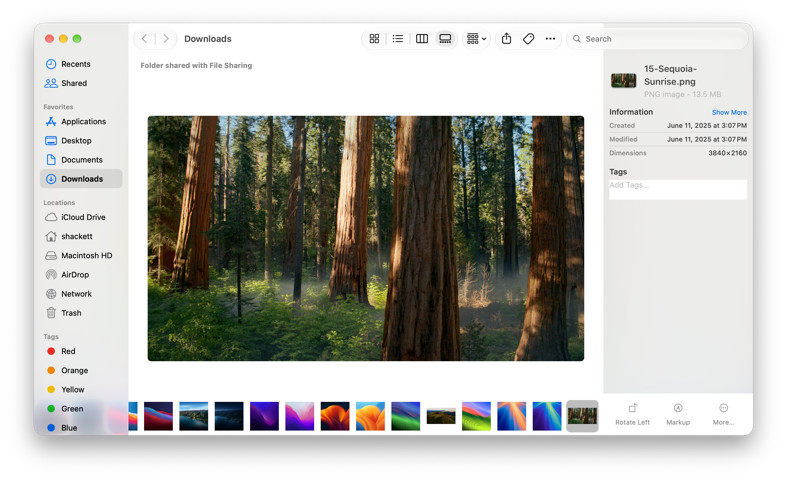
Task: Click the Created date value
Action: pyautogui.click(x=707, y=126)
